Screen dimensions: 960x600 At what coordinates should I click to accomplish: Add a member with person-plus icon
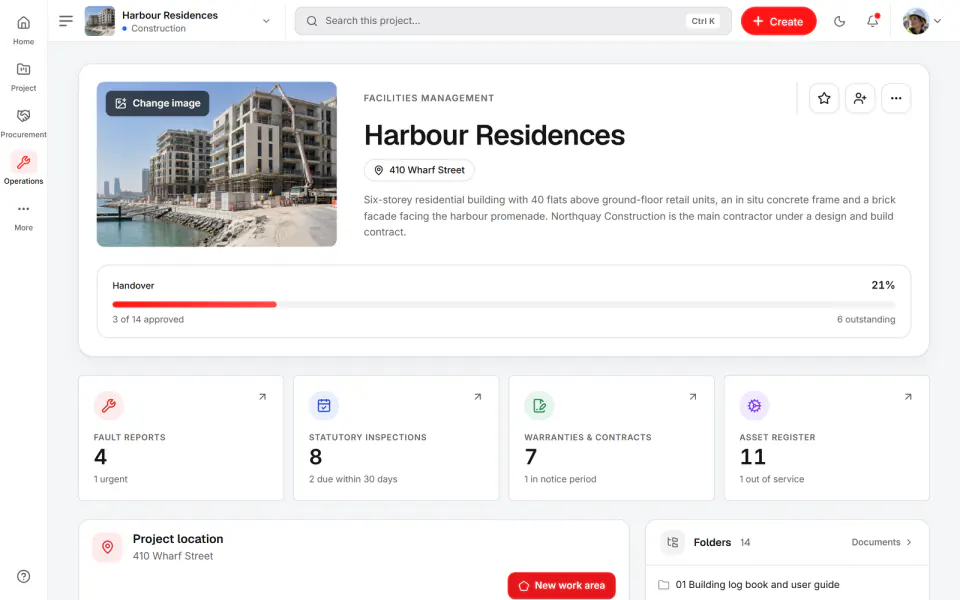(860, 98)
